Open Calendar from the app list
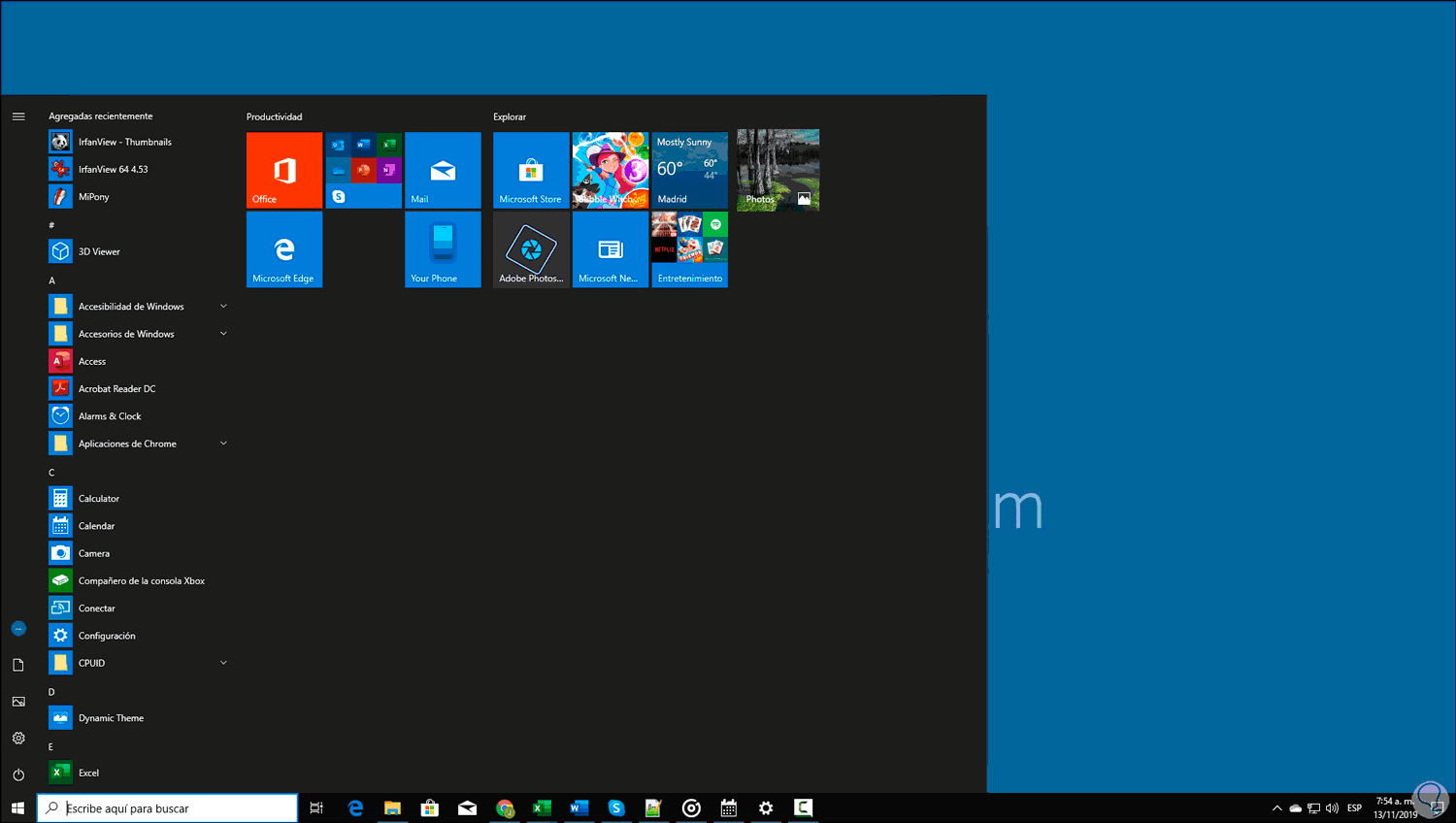This screenshot has height=823, width=1456. [x=139, y=525]
